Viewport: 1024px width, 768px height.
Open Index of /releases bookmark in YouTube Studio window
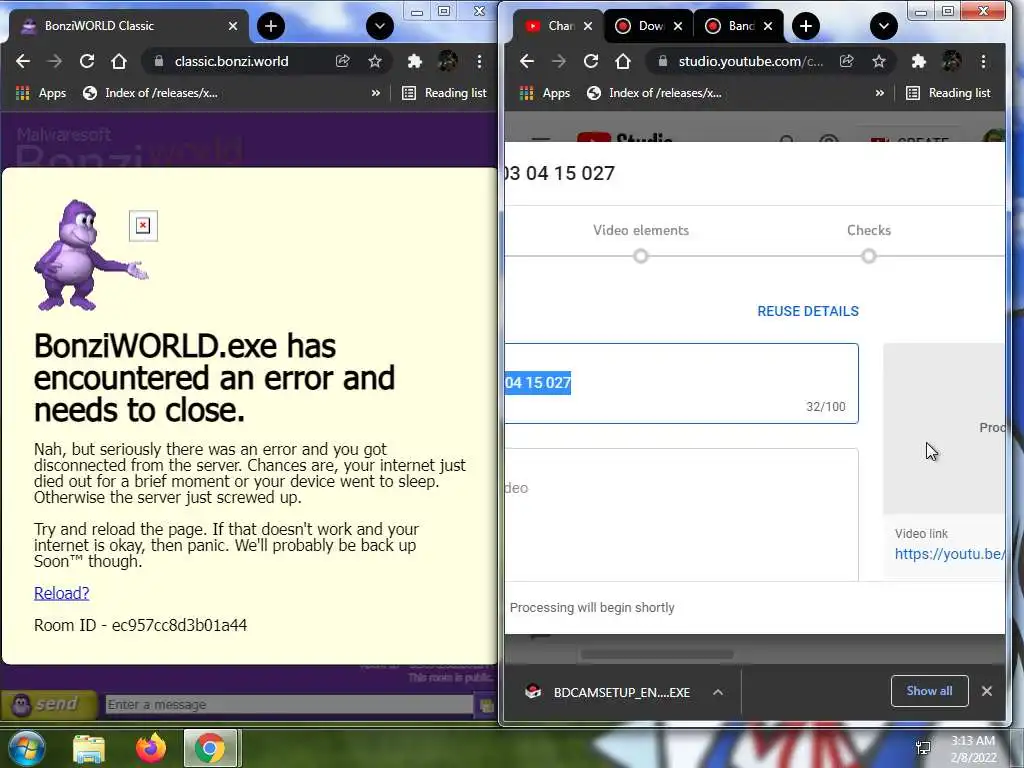(x=654, y=93)
